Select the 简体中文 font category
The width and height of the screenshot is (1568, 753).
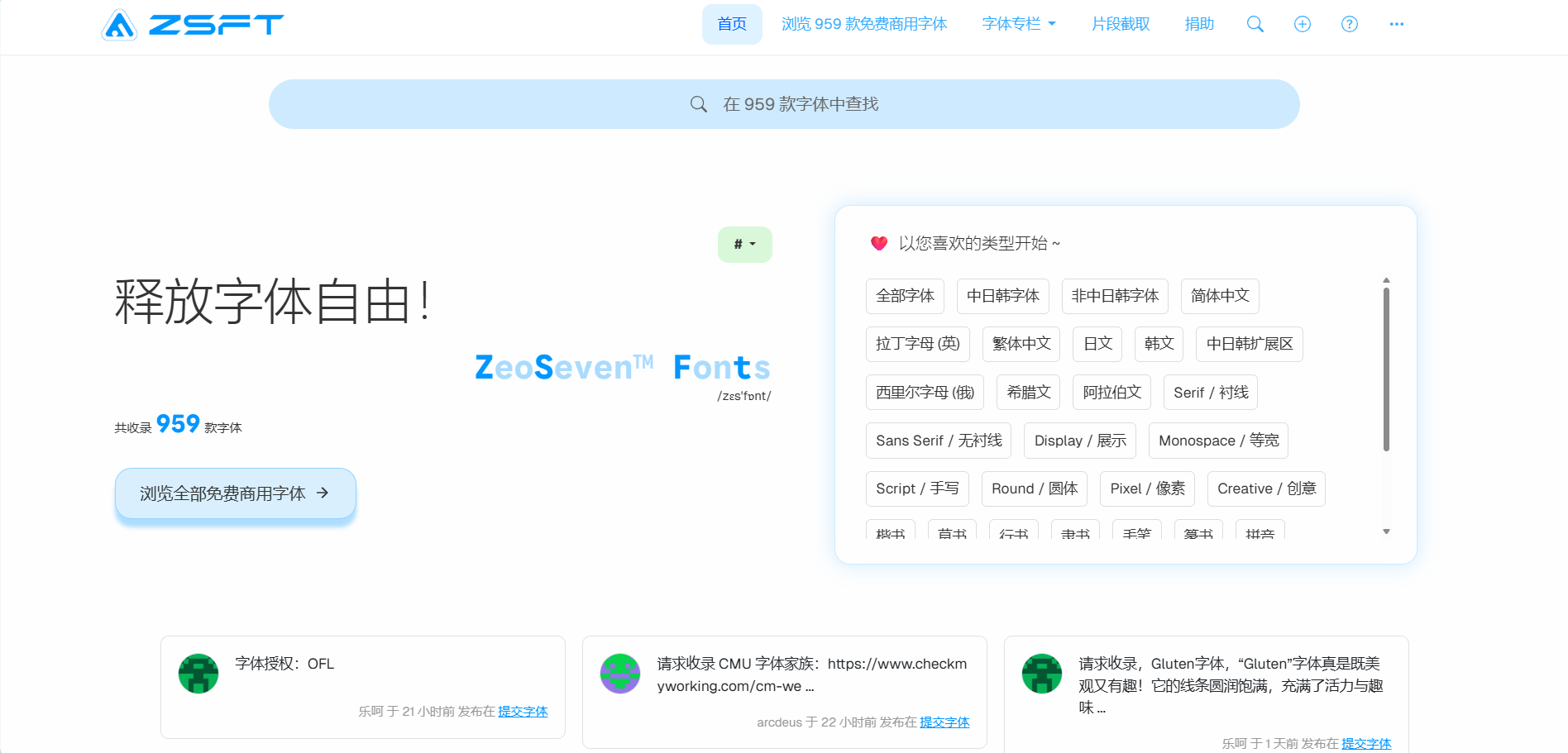[x=1219, y=296]
